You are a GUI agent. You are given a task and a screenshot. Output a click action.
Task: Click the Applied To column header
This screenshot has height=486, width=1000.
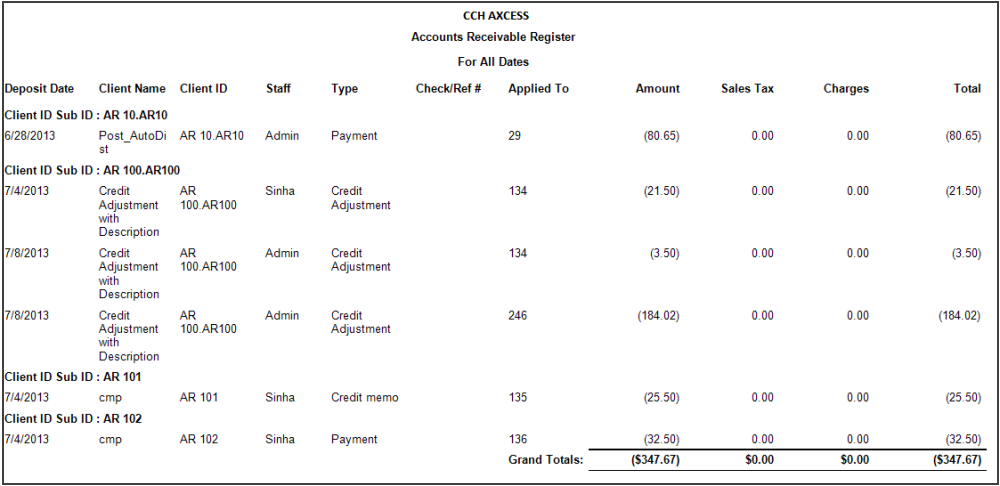[538, 88]
